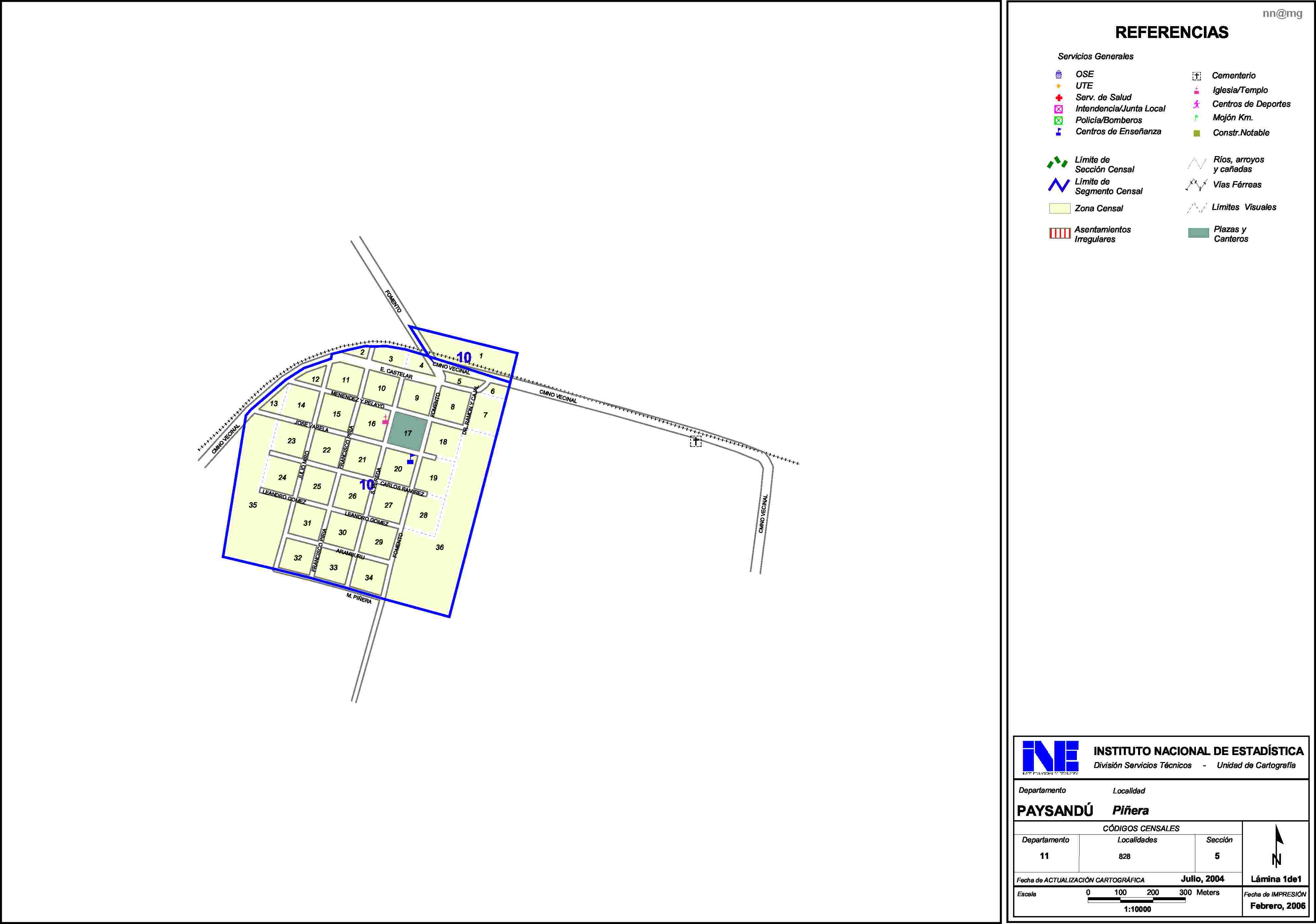Select the Centros de Deportes legend symbol
Screen dimensions: 1316x924
[1196, 104]
